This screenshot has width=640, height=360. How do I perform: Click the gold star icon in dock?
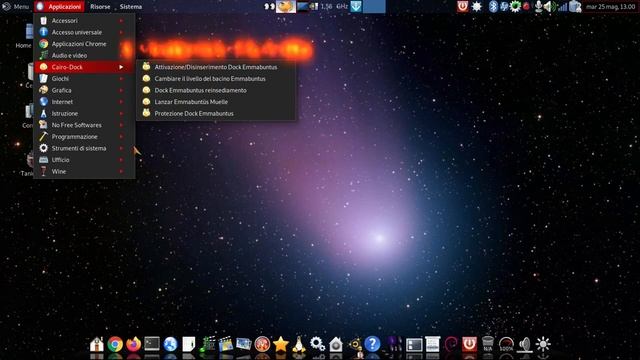[x=281, y=344]
